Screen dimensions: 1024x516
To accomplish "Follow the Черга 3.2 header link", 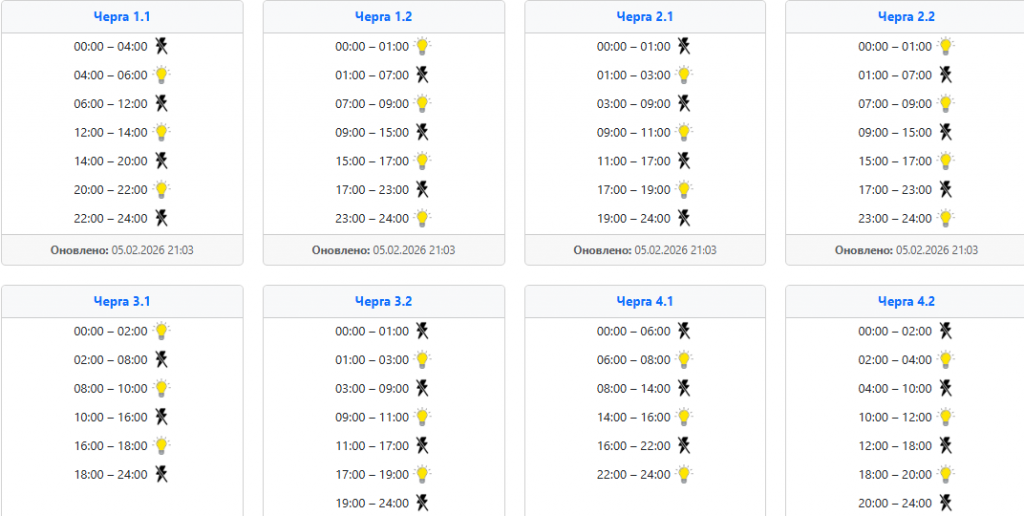I will pos(383,301).
